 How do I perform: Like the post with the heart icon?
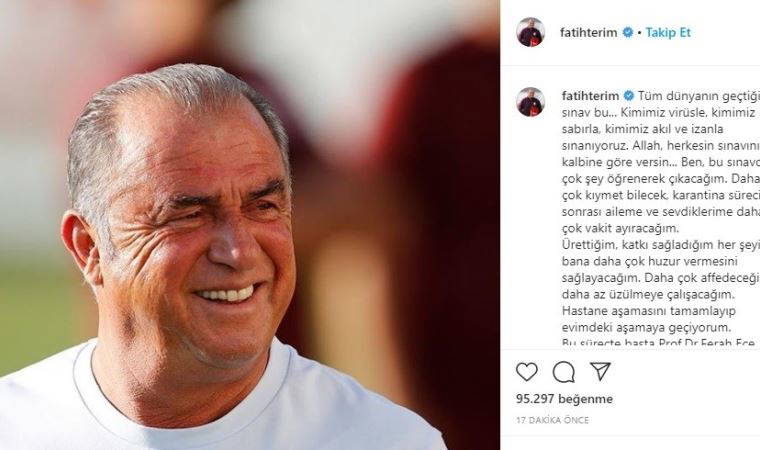click(527, 372)
